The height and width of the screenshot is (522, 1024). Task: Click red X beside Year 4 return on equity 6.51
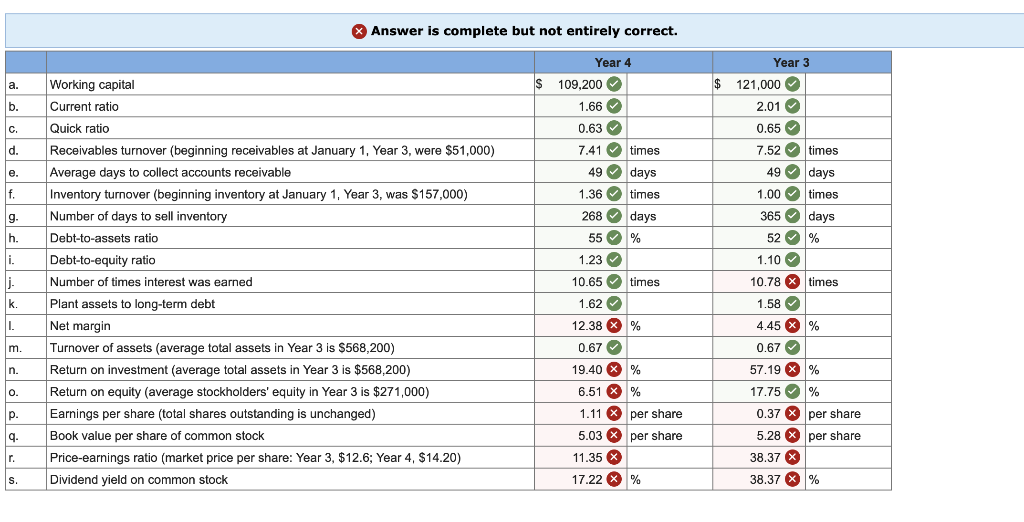tap(614, 391)
